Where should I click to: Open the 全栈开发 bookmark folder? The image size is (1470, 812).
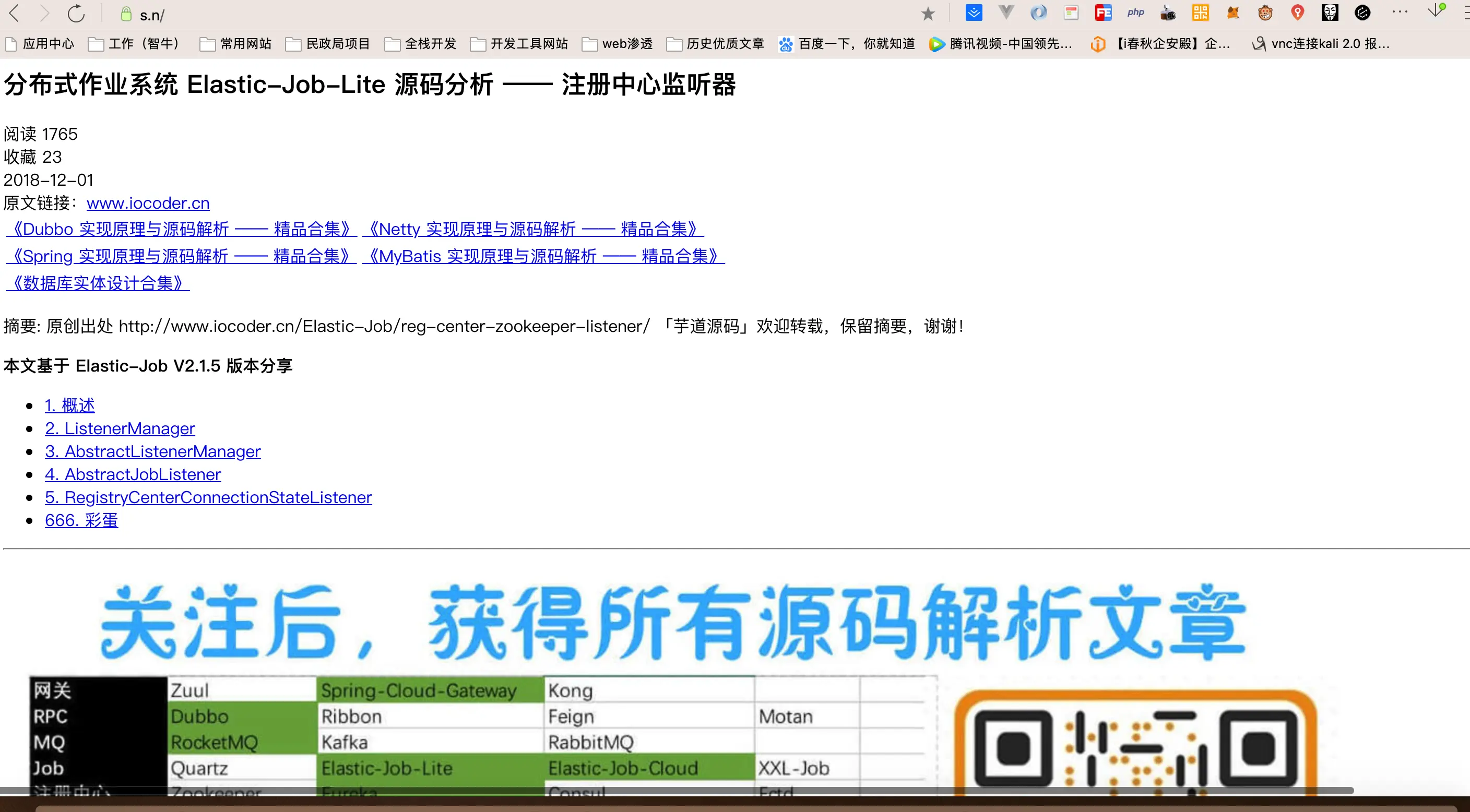click(421, 44)
